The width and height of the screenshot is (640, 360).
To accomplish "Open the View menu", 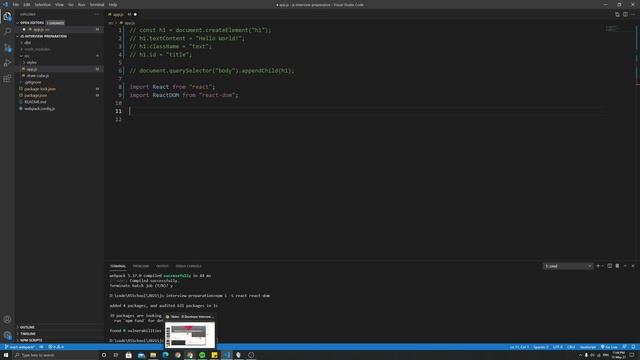I will click(x=59, y=4).
